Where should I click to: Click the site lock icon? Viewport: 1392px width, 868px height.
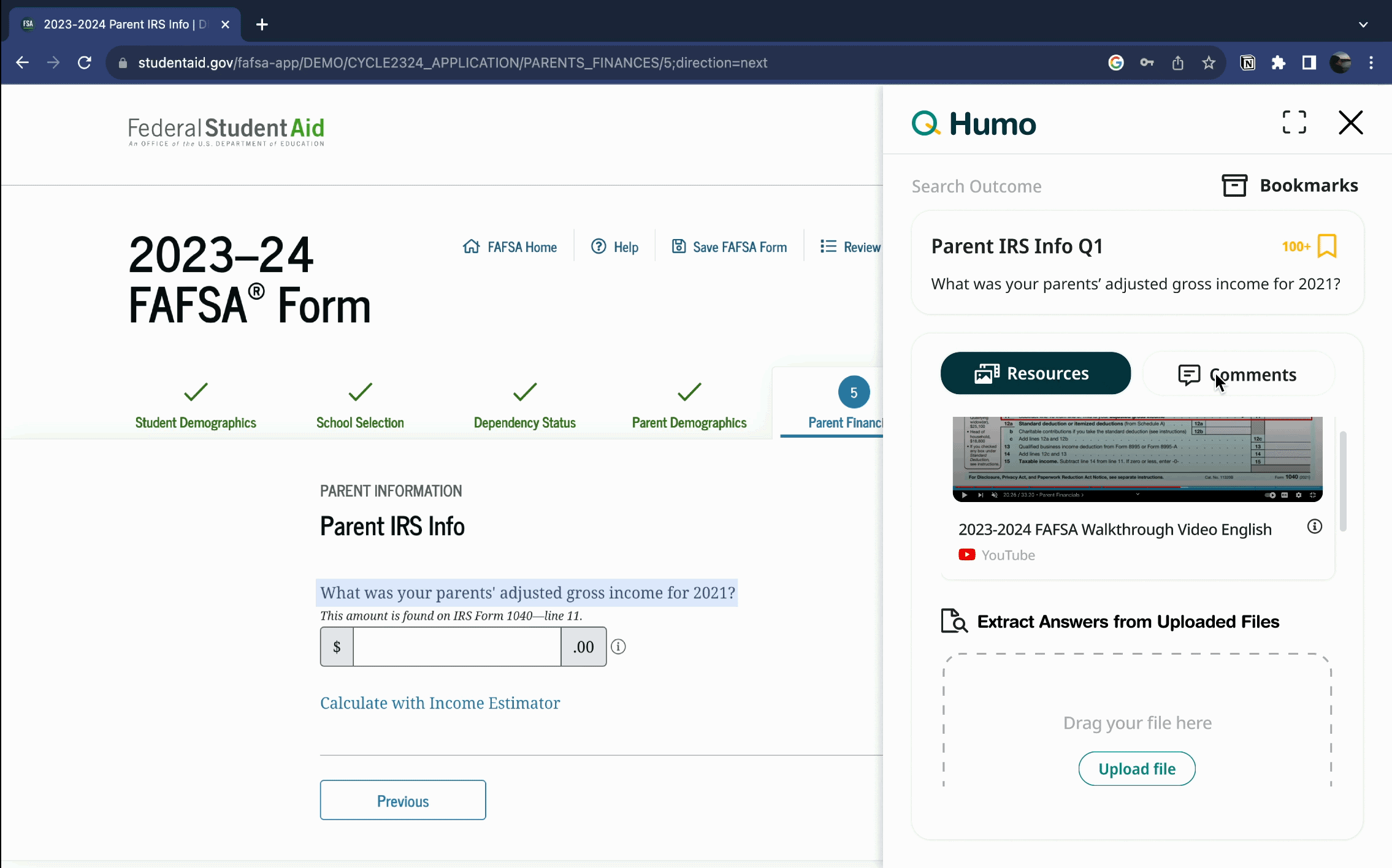coord(123,63)
